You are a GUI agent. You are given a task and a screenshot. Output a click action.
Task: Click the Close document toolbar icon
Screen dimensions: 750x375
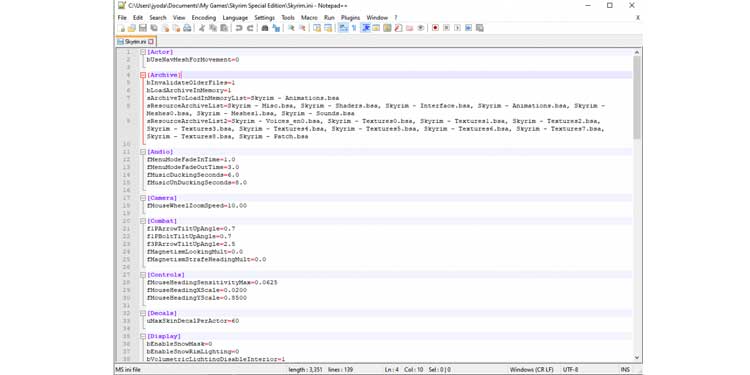165,28
